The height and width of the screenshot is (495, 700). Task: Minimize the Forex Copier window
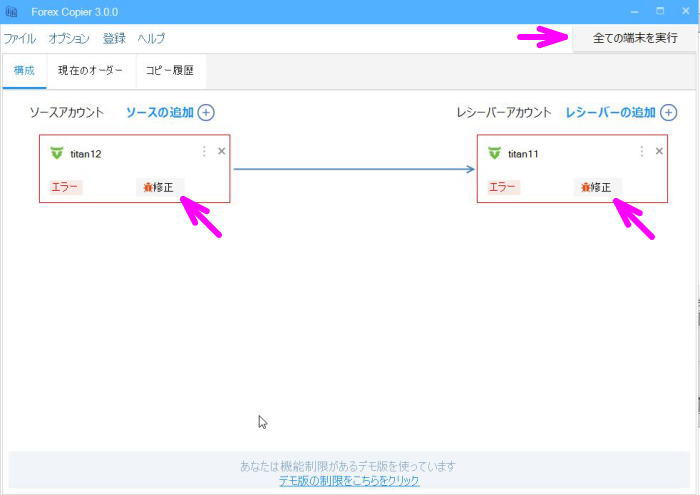point(634,12)
